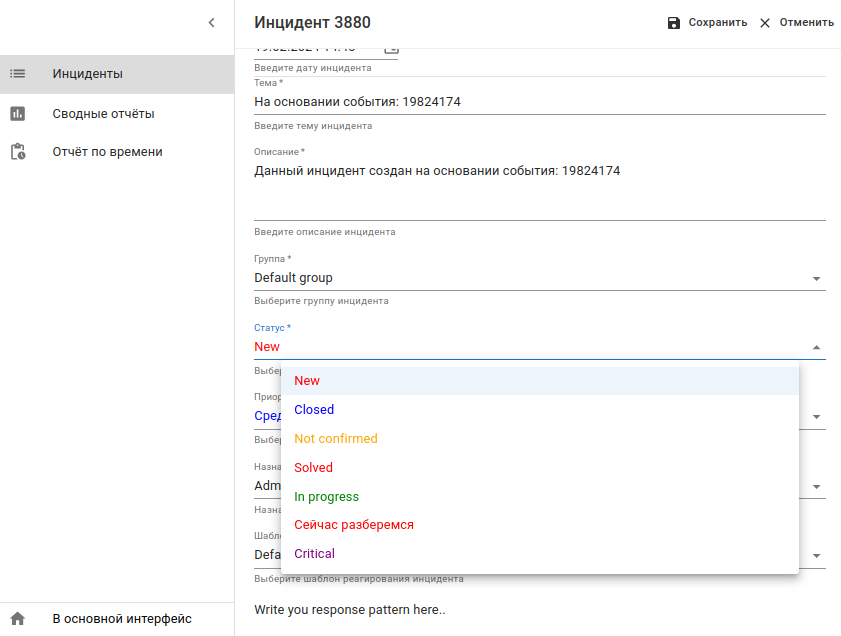The image size is (841, 636).
Task: Select the Closed status option
Action: pos(314,410)
